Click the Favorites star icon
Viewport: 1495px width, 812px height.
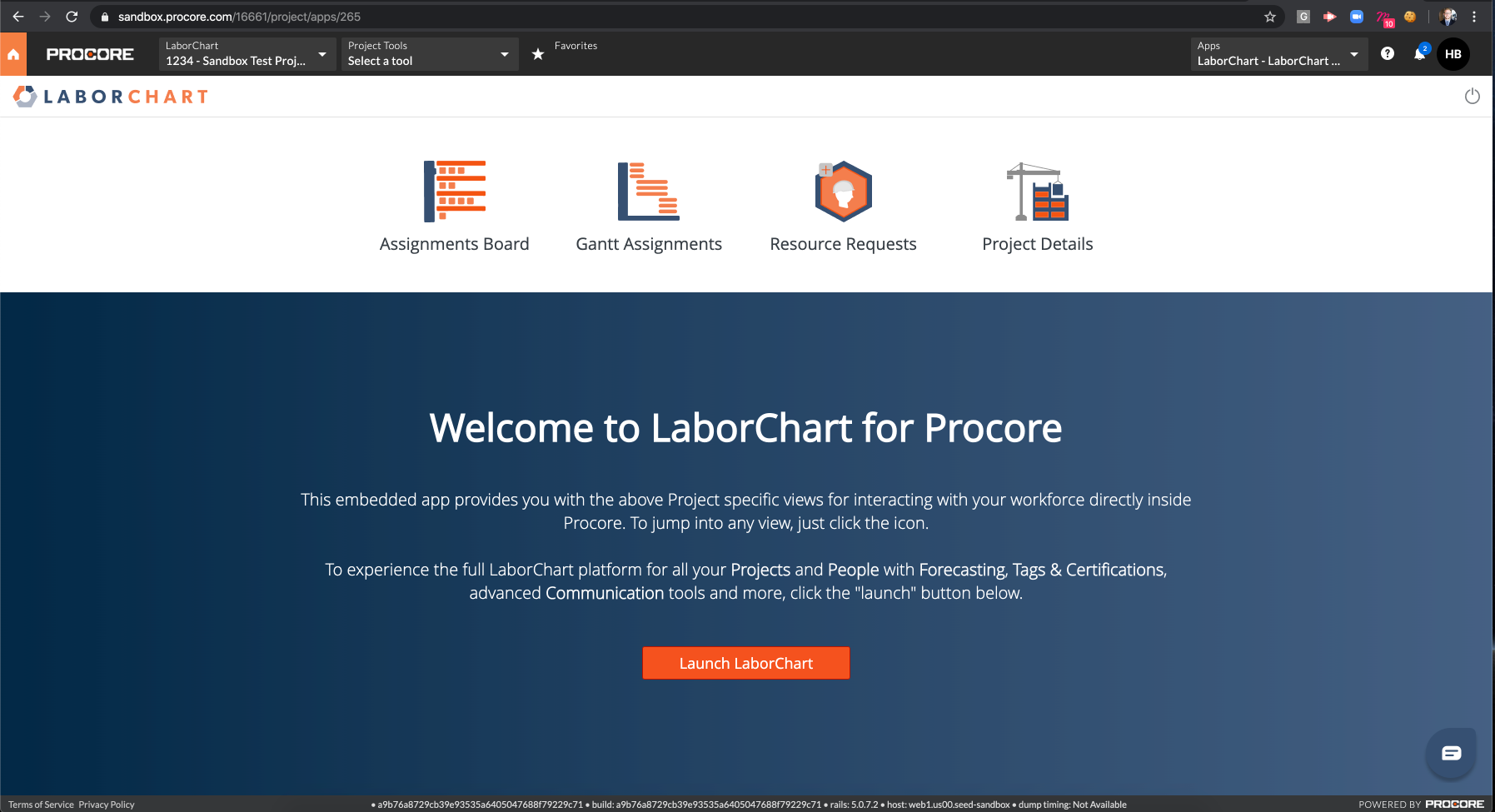pyautogui.click(x=538, y=54)
